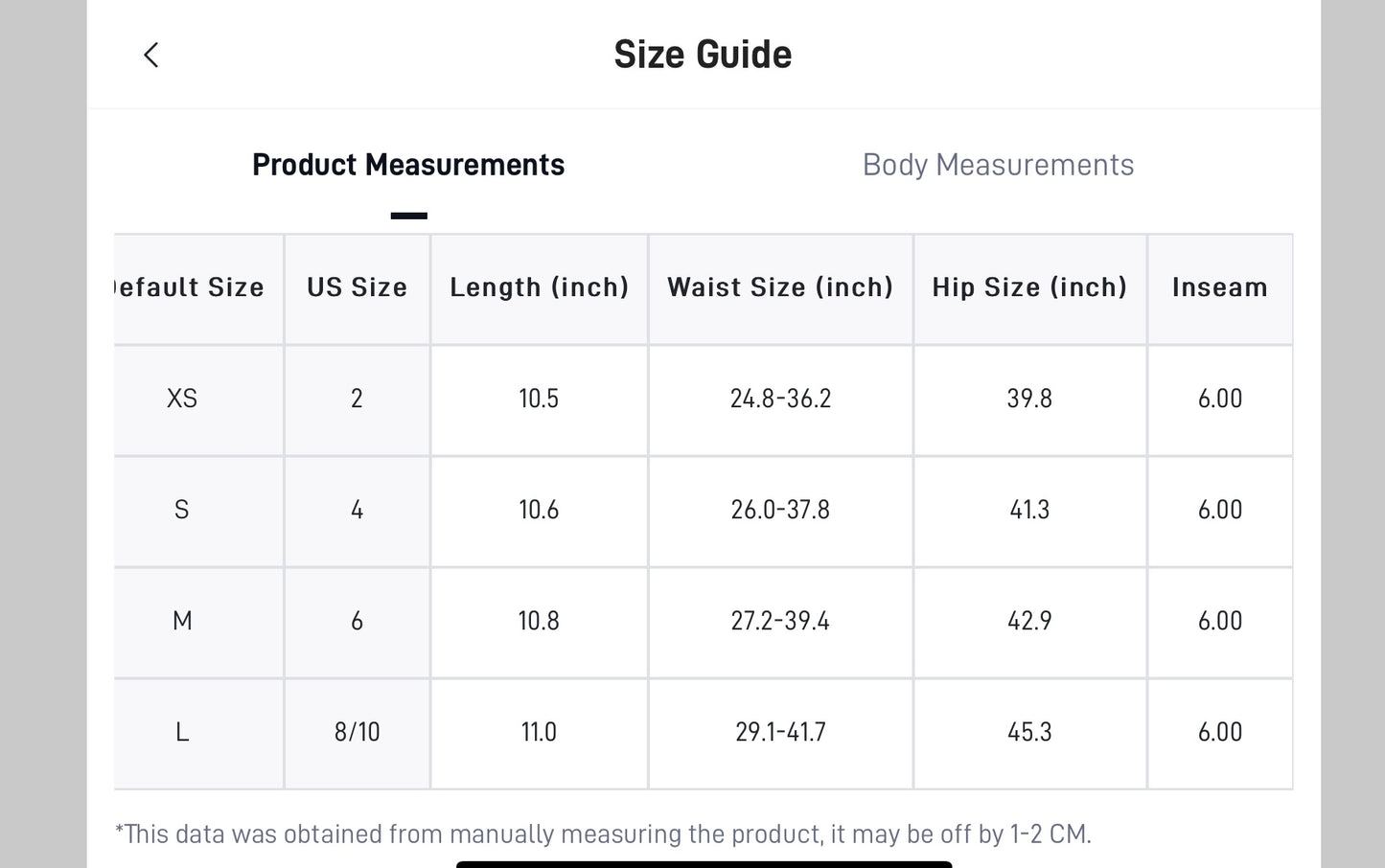Click the Inseam column header
Viewport: 1385px width, 868px height.
(1219, 287)
